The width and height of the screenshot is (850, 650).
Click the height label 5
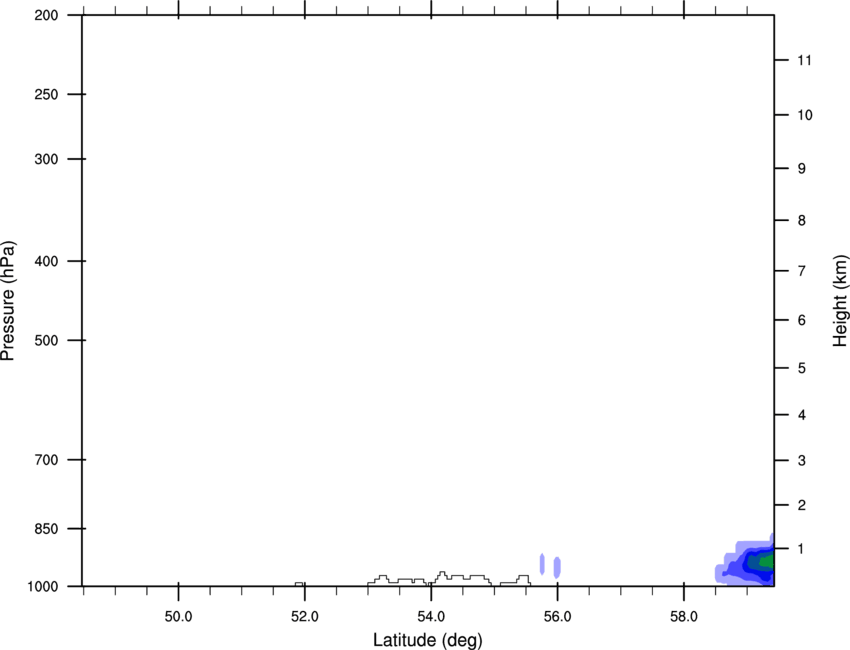click(802, 368)
